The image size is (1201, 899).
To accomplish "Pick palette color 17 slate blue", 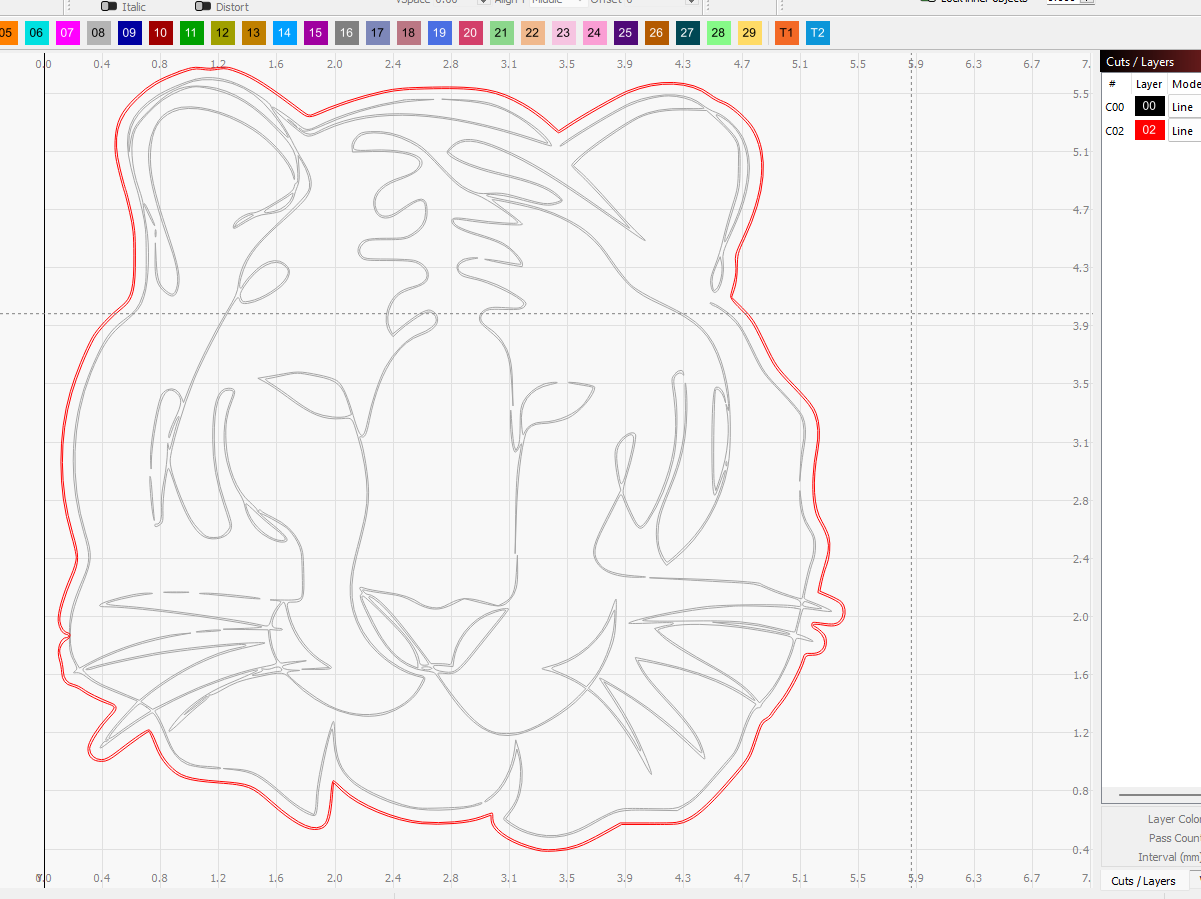I will click(x=377, y=33).
